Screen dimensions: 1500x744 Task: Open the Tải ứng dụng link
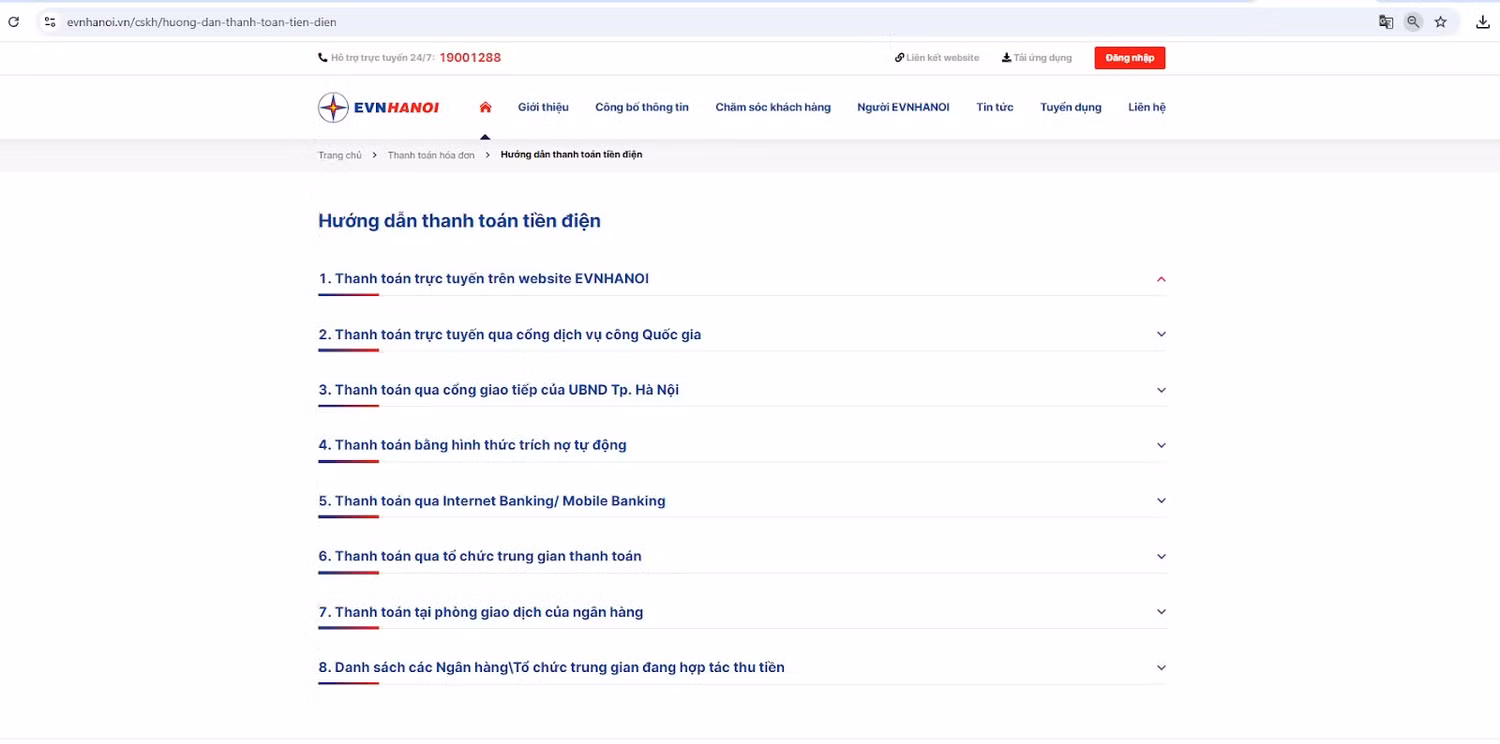coord(1042,58)
